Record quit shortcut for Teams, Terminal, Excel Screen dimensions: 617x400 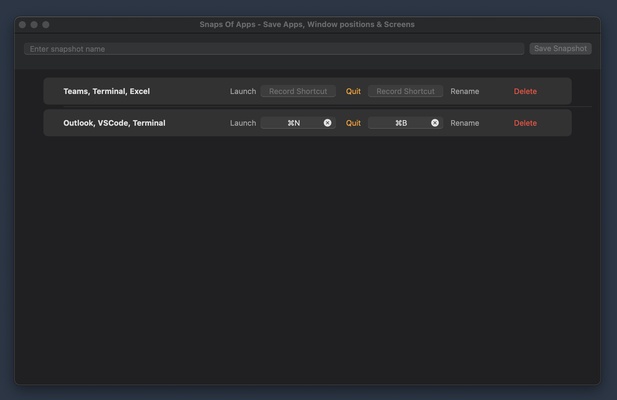[x=405, y=91]
